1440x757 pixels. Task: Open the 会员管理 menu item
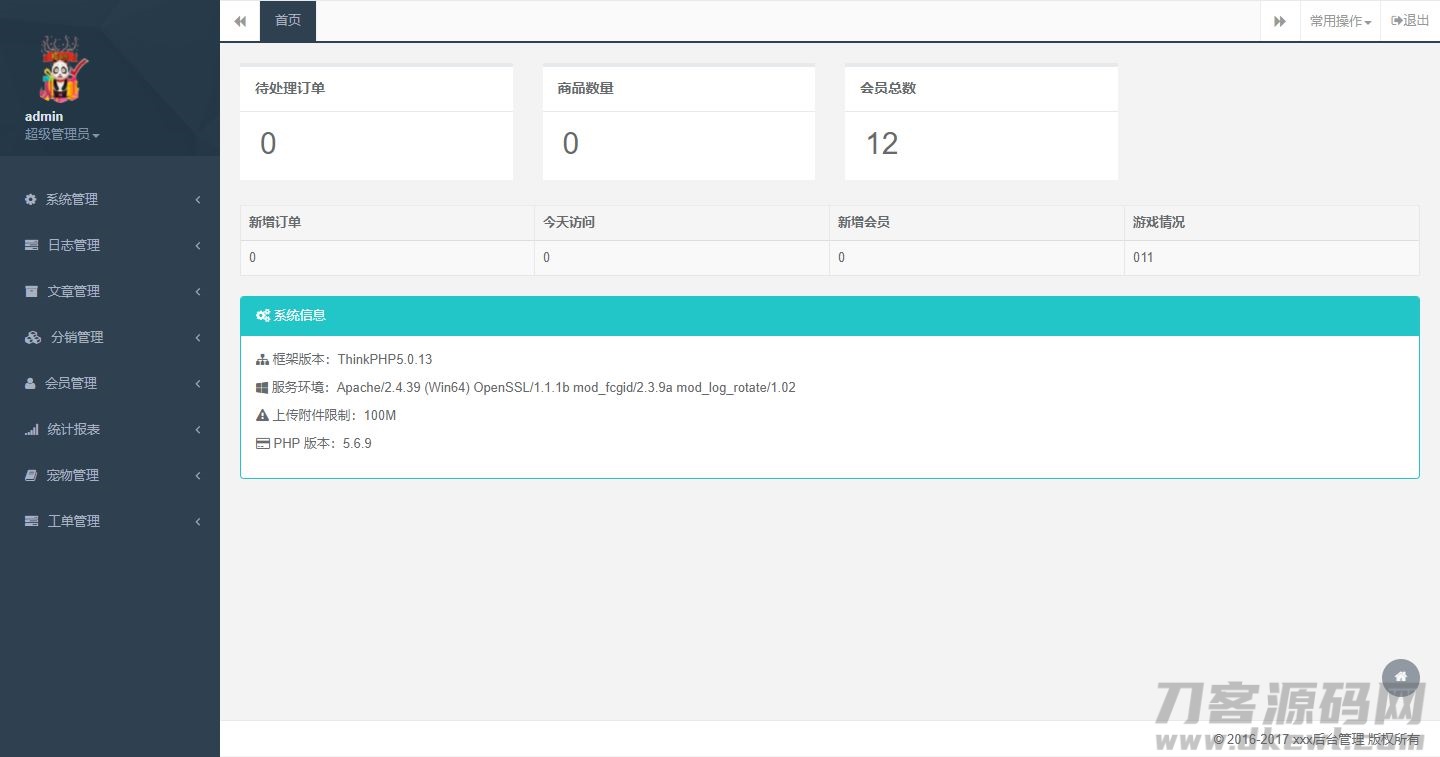(x=71, y=383)
